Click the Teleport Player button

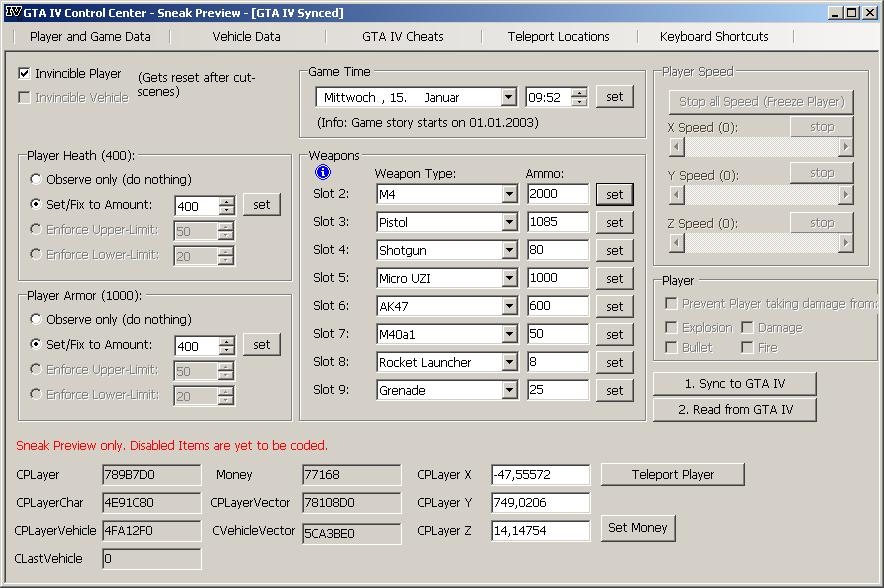click(x=673, y=475)
